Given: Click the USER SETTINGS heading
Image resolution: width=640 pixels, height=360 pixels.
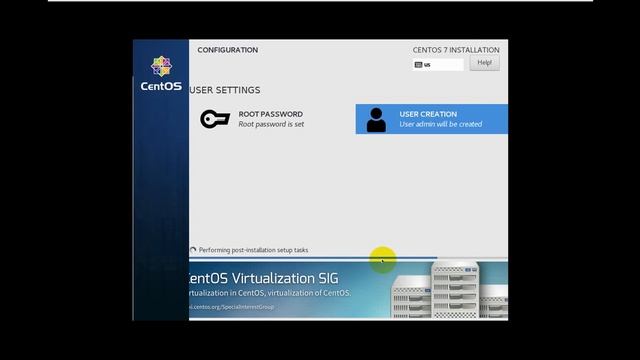Looking at the screenshot, I should 225,90.
